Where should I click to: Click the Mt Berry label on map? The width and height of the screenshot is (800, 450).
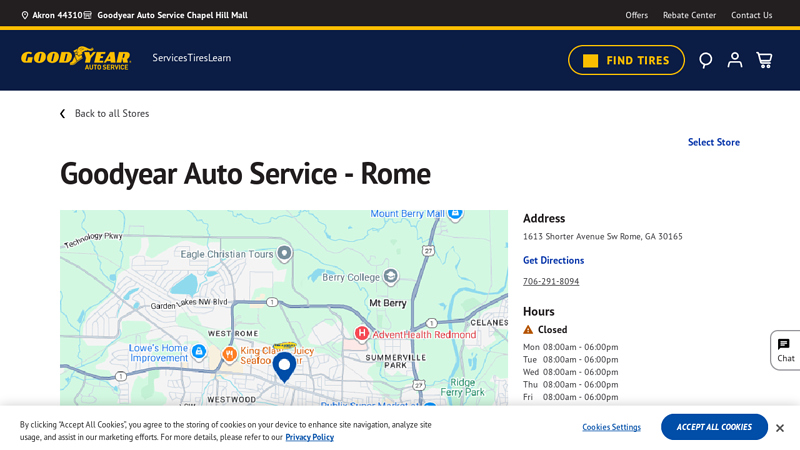tap(388, 303)
